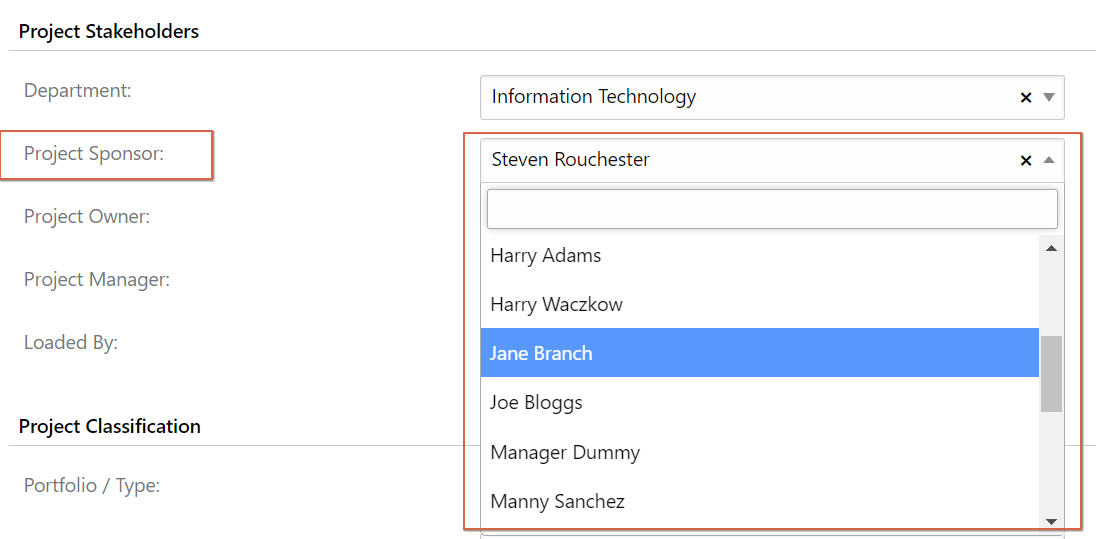Screen dimensions: 1096x539
Task: Collapse the Project Sponsor dropdown arrow
Action: [x=1048, y=160]
